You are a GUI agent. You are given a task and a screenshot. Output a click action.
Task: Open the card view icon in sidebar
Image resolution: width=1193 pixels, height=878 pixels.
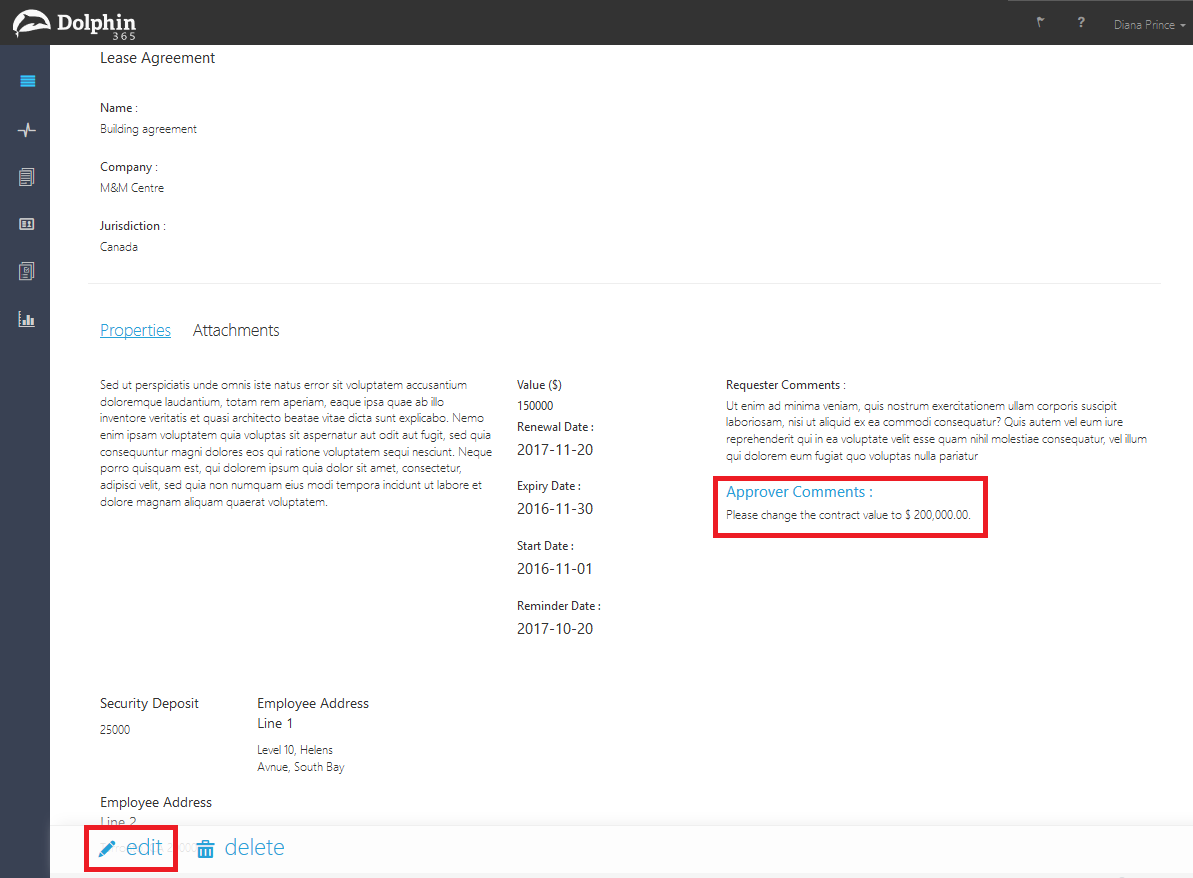click(x=27, y=224)
